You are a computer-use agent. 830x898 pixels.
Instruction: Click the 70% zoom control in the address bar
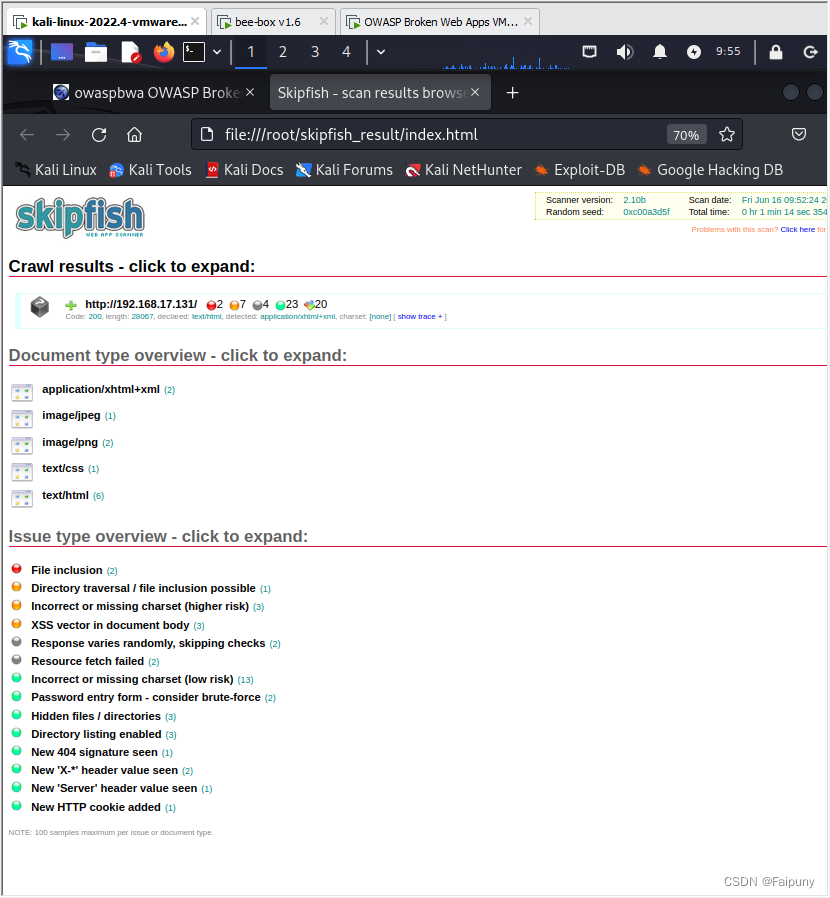(x=687, y=133)
